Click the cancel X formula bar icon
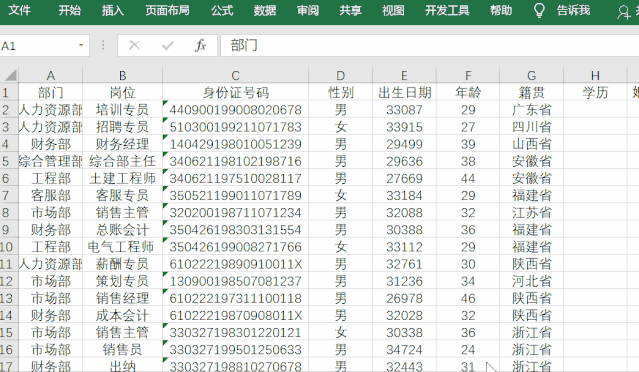The width and height of the screenshot is (639, 372). 134,45
